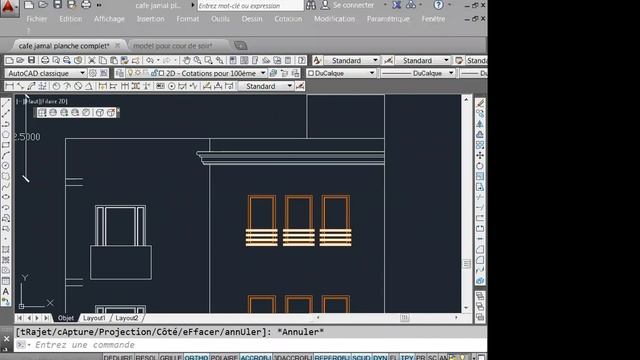Select the Line draw tool
The height and width of the screenshot is (360, 640).
(x=6, y=103)
